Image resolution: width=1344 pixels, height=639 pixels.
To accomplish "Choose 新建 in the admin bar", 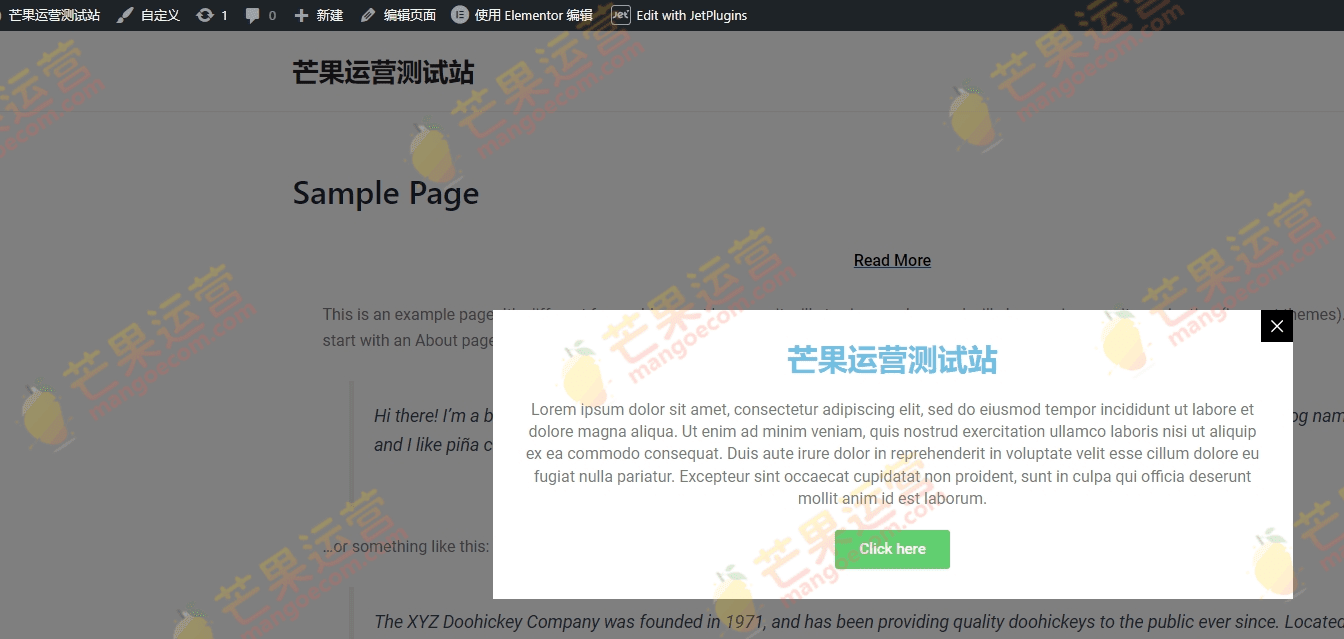I will tap(329, 15).
